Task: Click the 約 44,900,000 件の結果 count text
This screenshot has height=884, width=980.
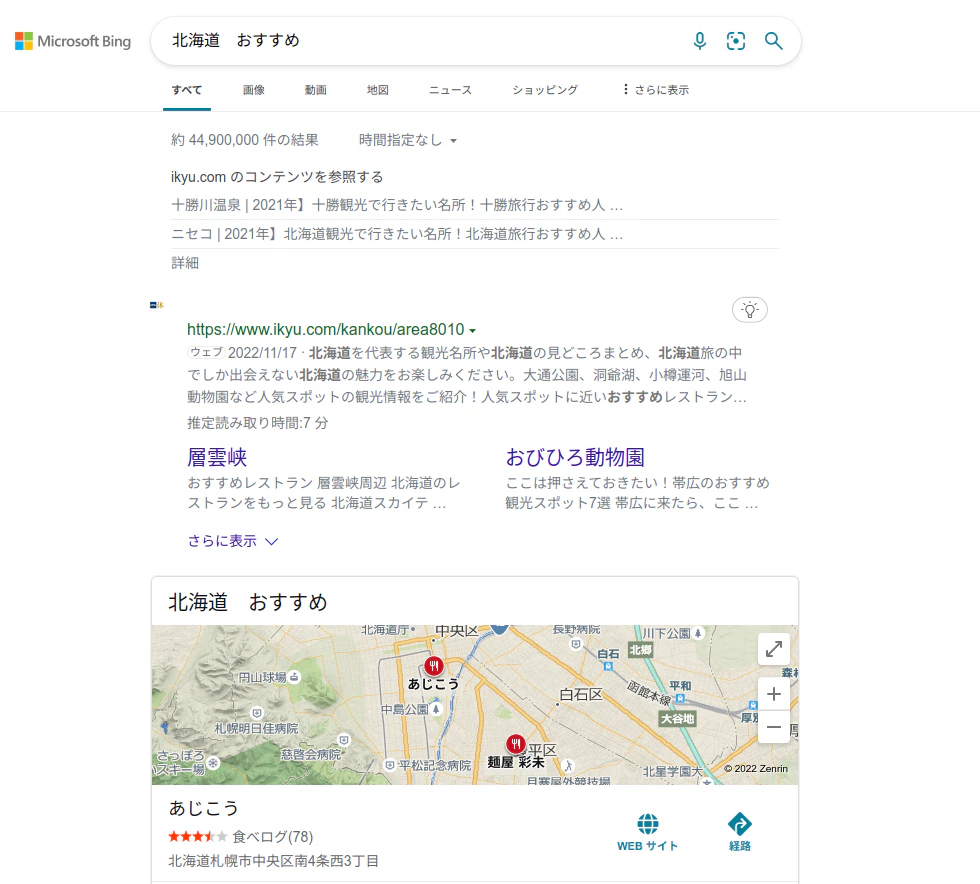Action: pos(245,140)
